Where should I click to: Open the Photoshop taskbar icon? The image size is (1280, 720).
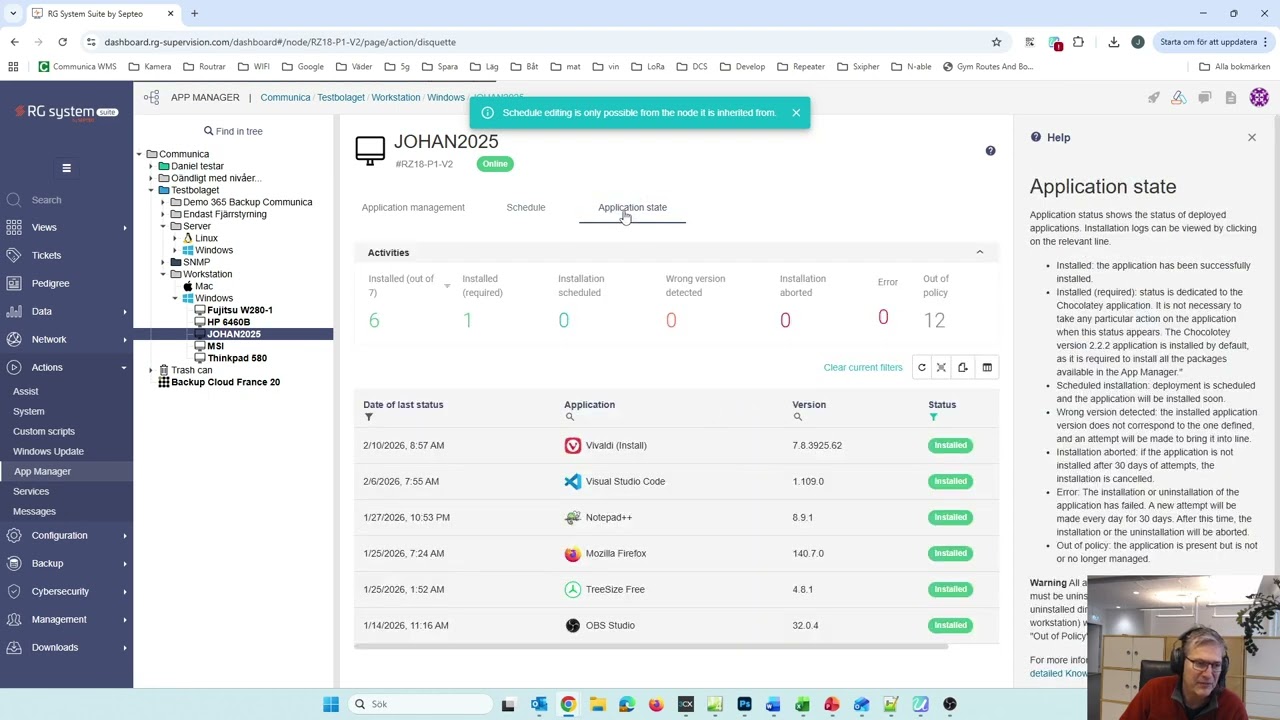pos(744,704)
